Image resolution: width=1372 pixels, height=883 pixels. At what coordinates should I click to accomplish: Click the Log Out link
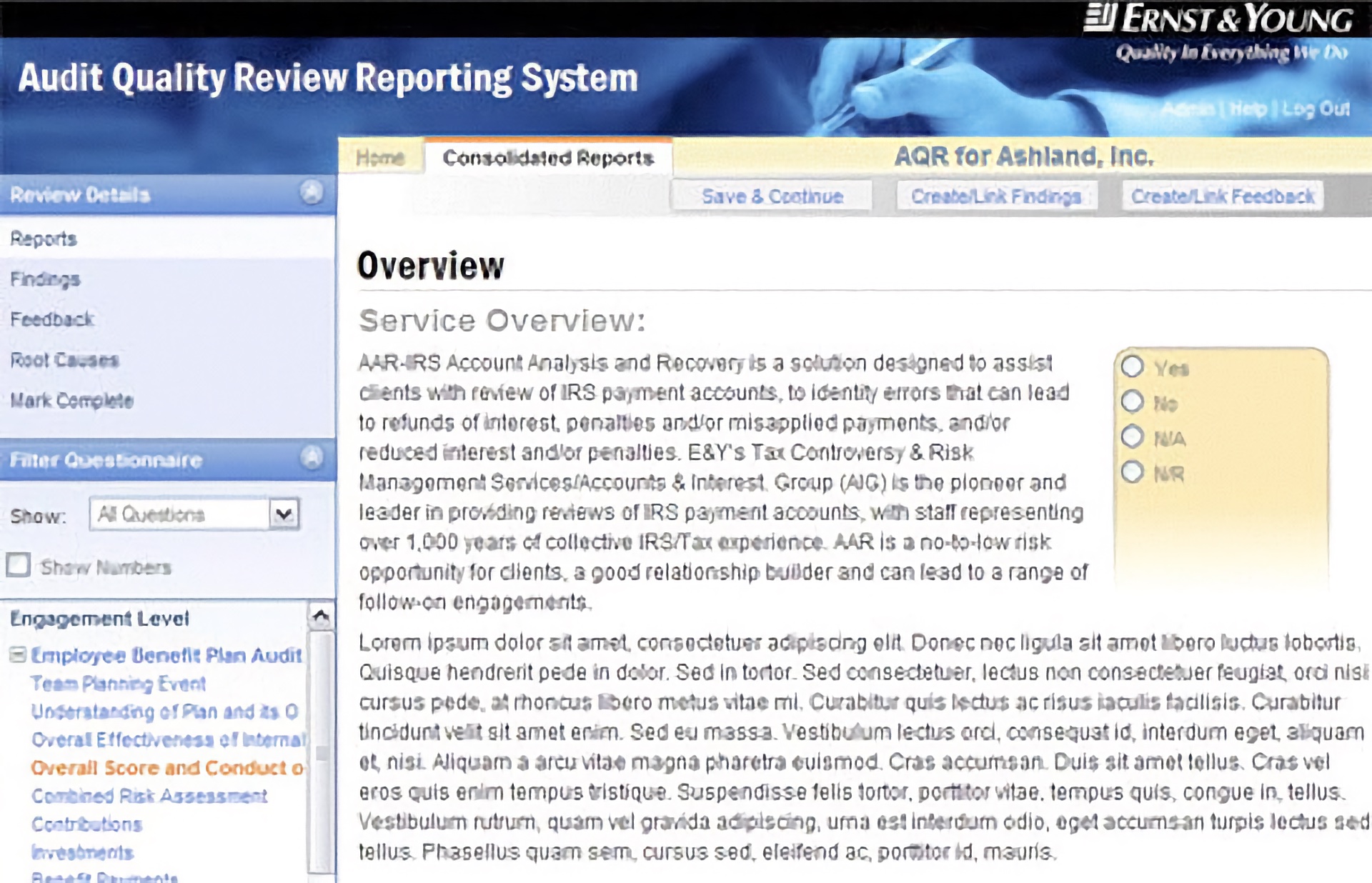click(x=1316, y=109)
